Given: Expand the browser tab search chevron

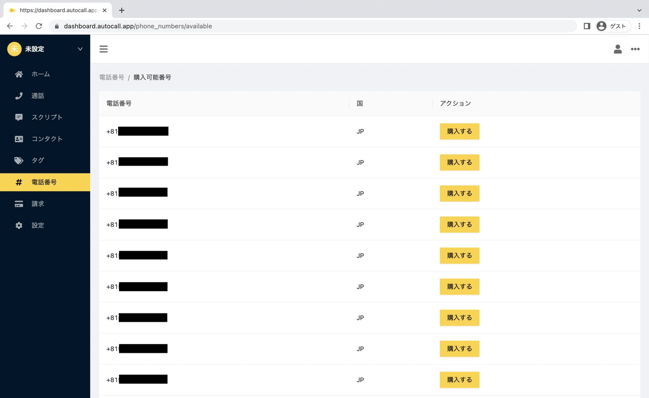Looking at the screenshot, I should [x=639, y=10].
